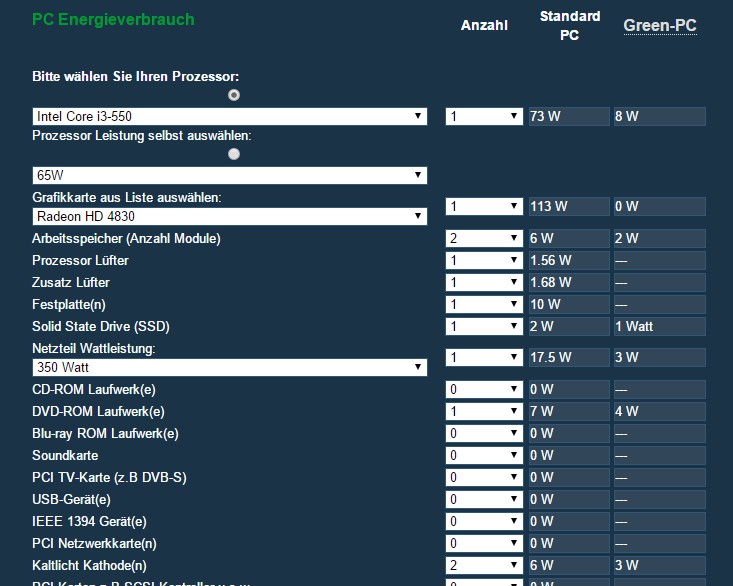Click the graphics card 113 W field
733x586 pixels.
click(568, 206)
